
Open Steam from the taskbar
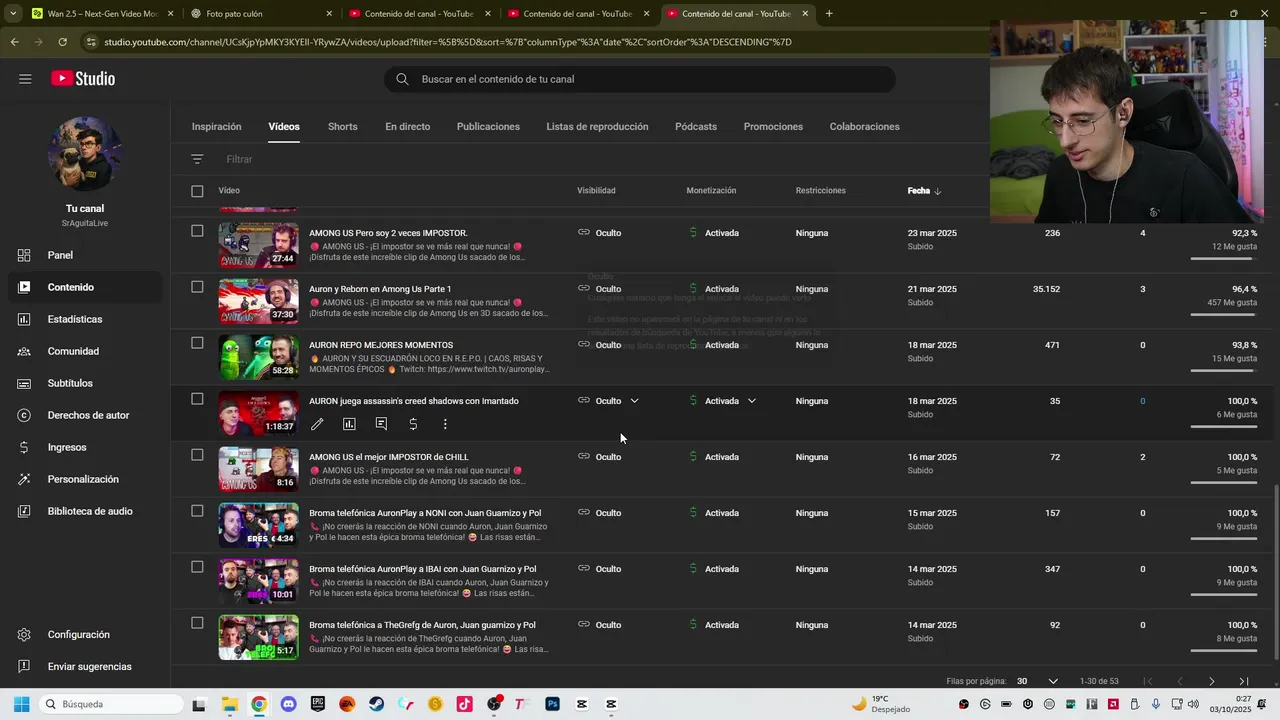pos(376,704)
